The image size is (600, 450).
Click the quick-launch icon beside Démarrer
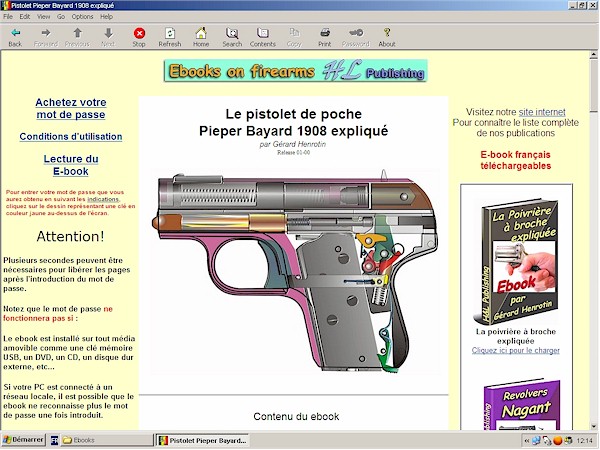(54, 440)
